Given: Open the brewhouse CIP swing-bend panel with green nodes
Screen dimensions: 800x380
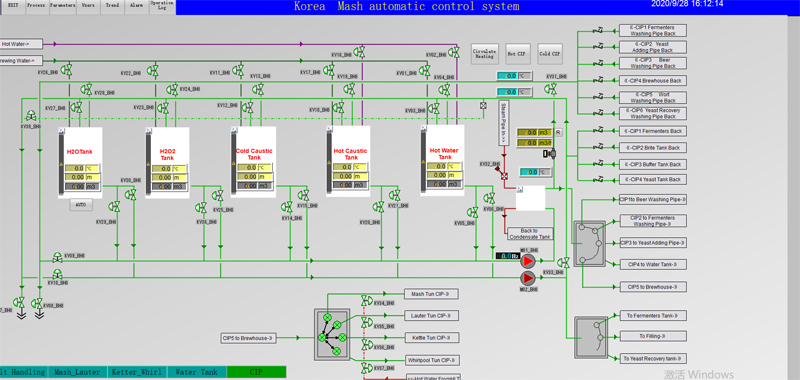Looking at the screenshot, I should [332, 333].
